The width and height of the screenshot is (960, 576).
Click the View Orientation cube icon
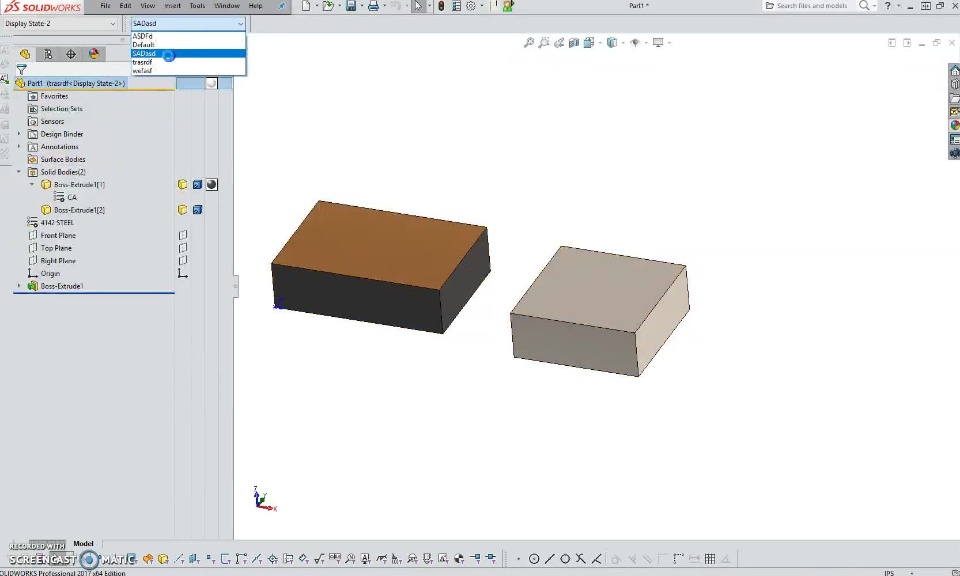[589, 42]
